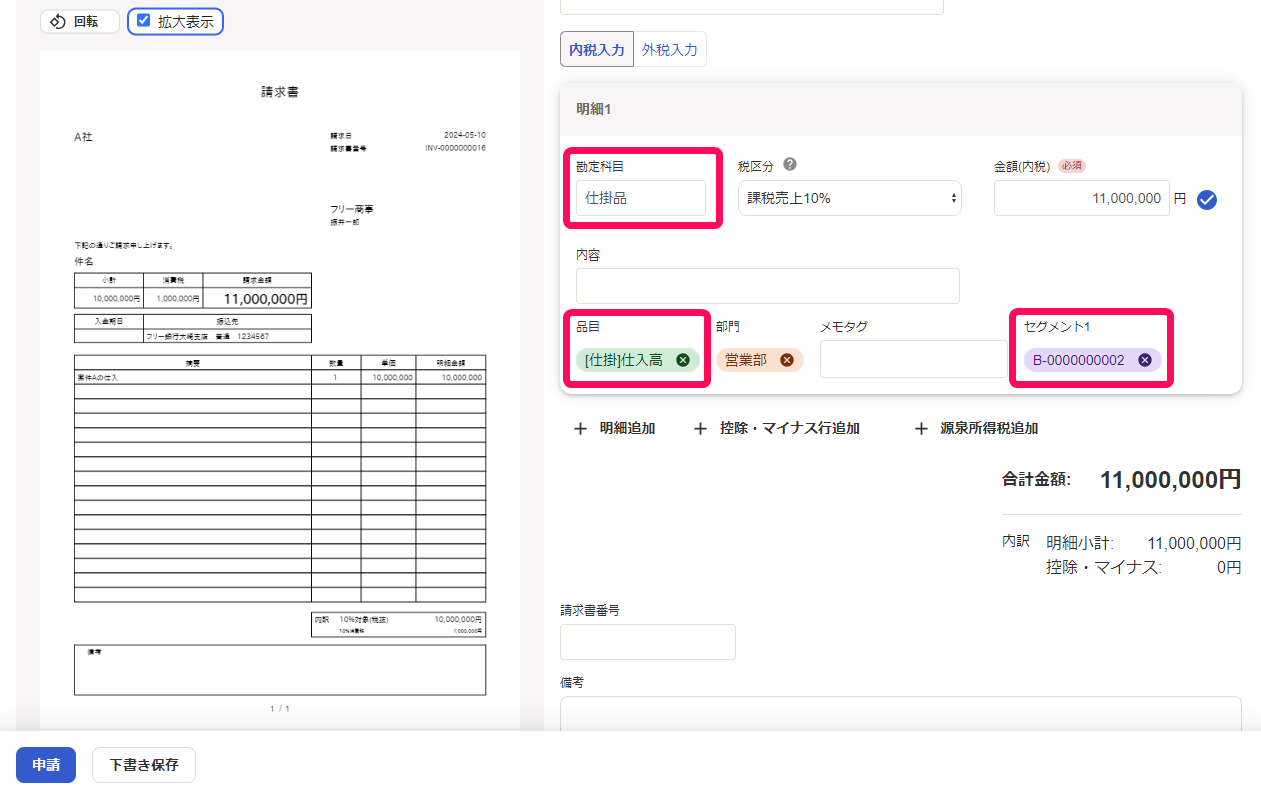Remove the B-0000000002 segment tag
The image size is (1261, 795).
pyautogui.click(x=1145, y=360)
